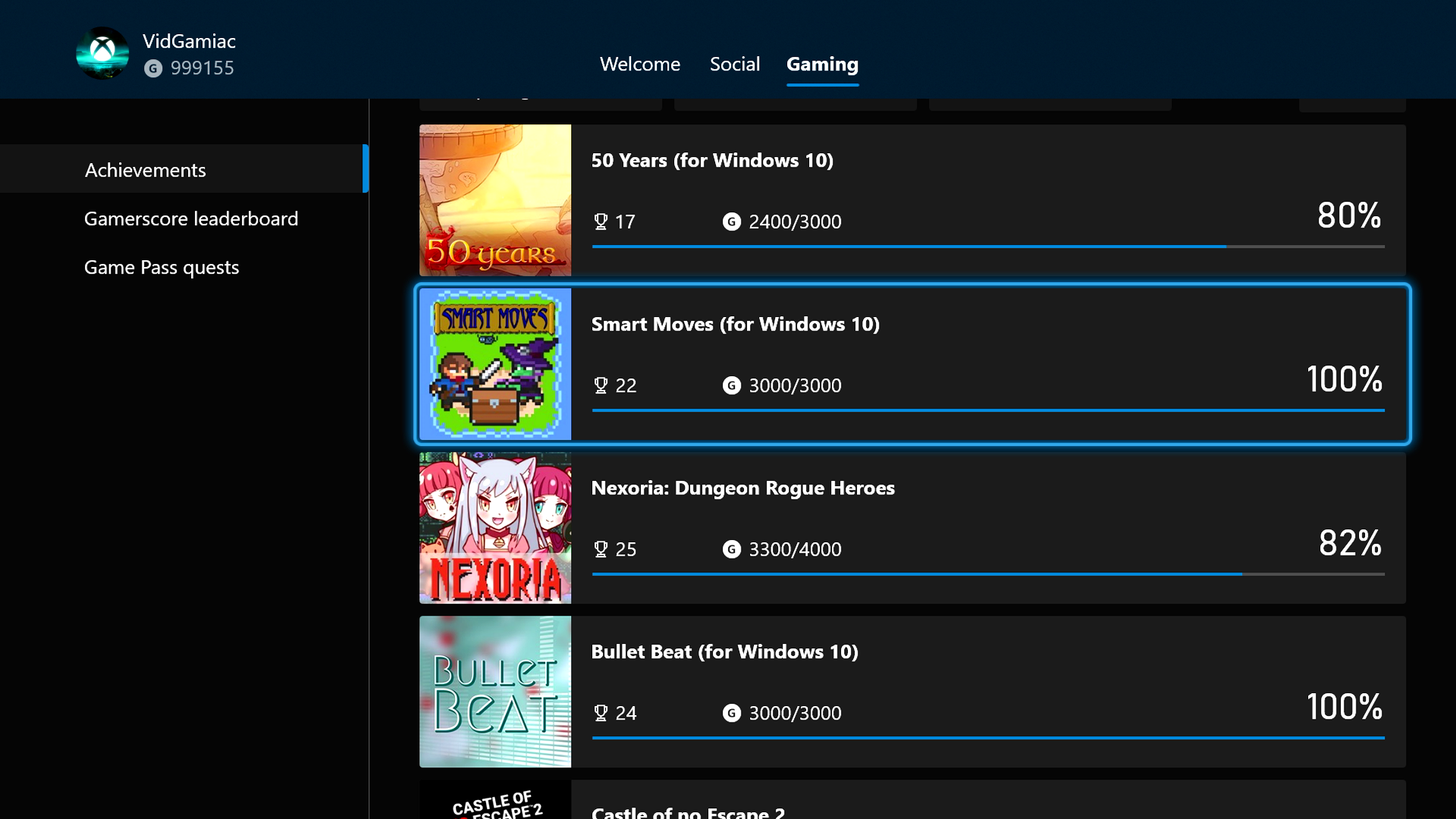This screenshot has height=819, width=1456.
Task: Click trophy icon in 50 Years row
Action: tap(601, 221)
